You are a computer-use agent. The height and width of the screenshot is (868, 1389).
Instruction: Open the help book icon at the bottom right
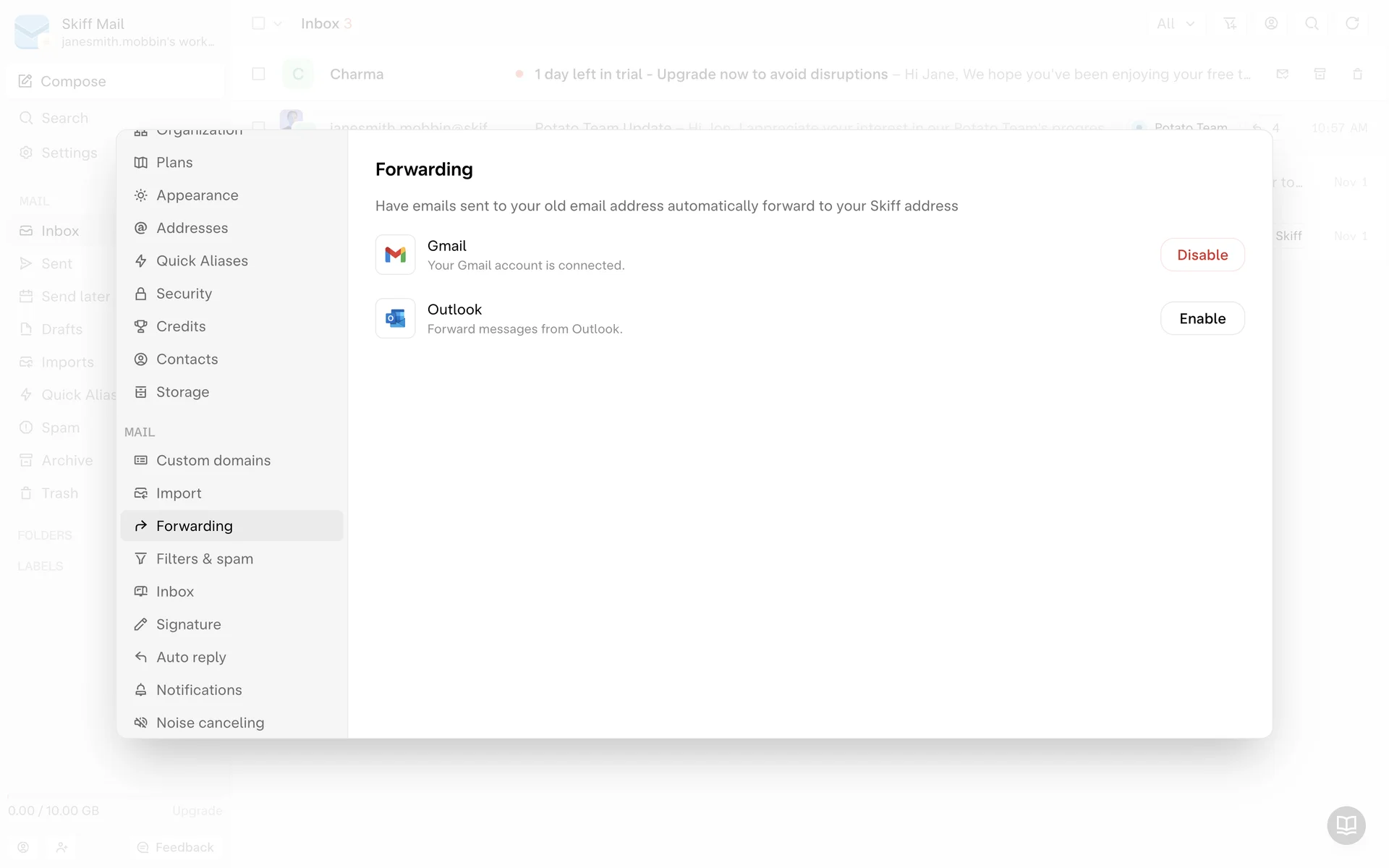[x=1346, y=825]
